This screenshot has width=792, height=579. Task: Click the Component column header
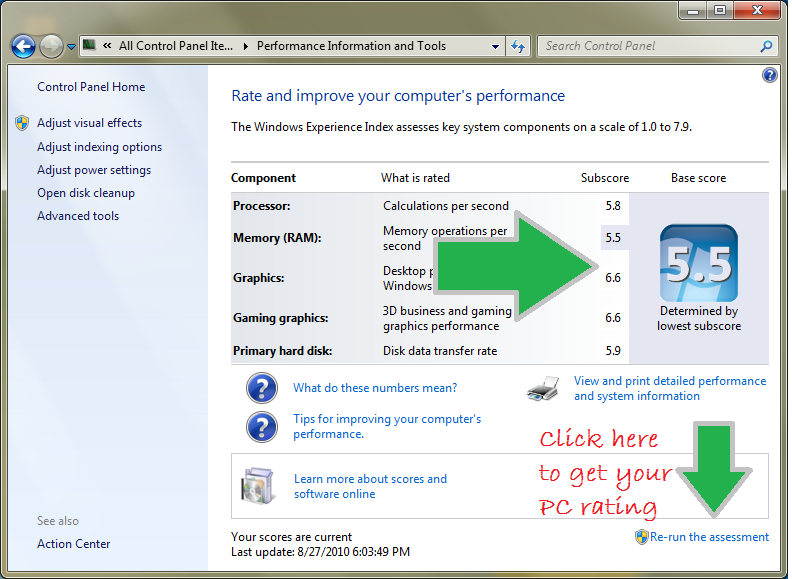click(x=263, y=178)
